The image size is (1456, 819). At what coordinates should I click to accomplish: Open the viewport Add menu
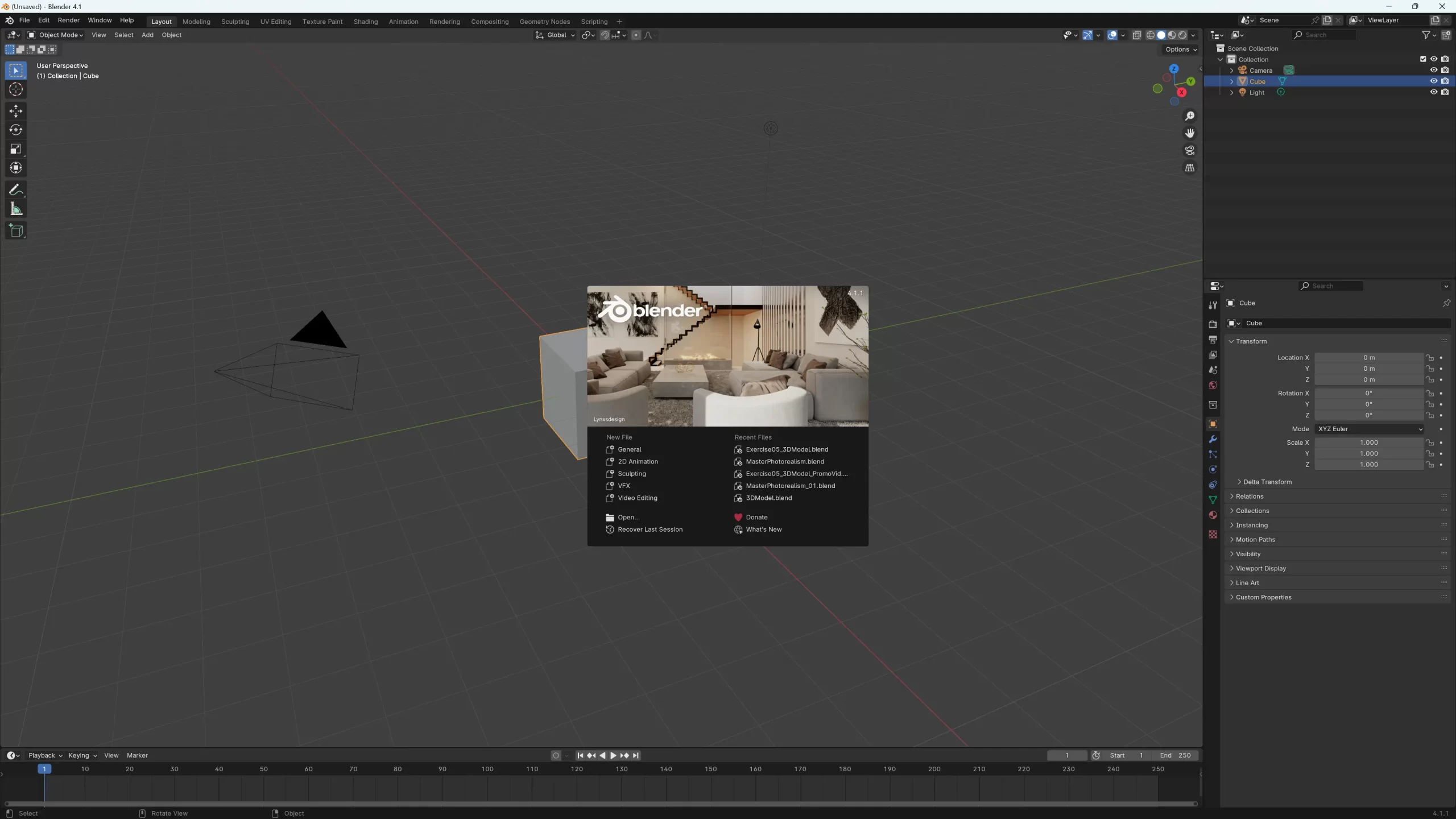tap(147, 35)
